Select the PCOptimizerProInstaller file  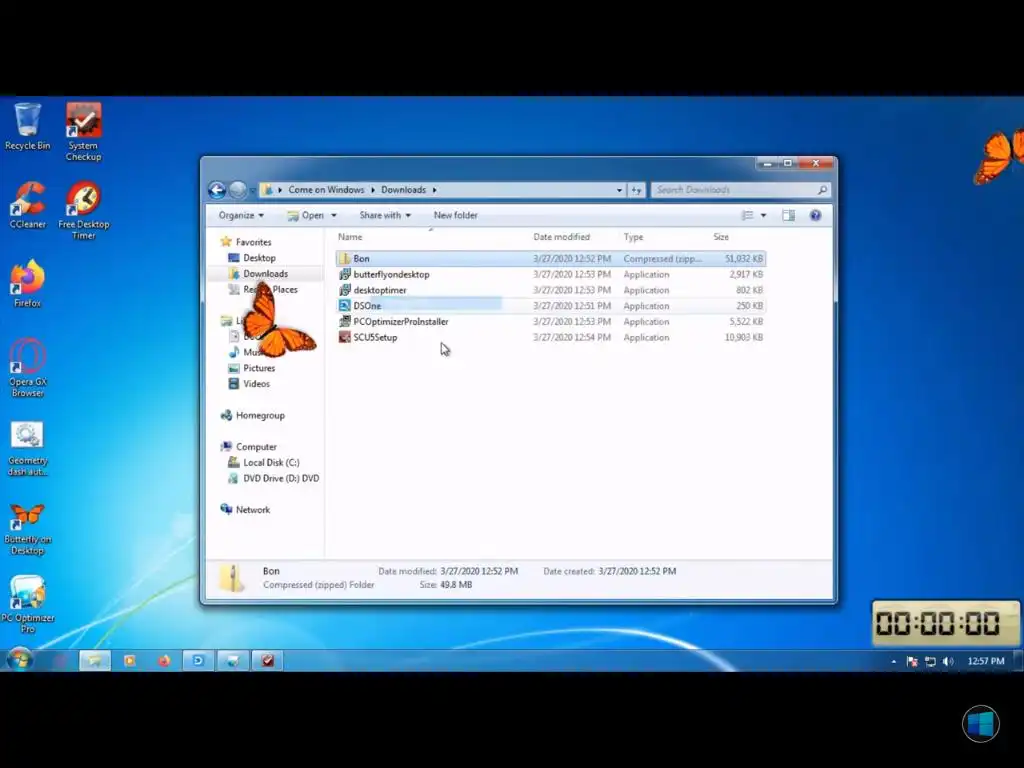click(551, 322)
